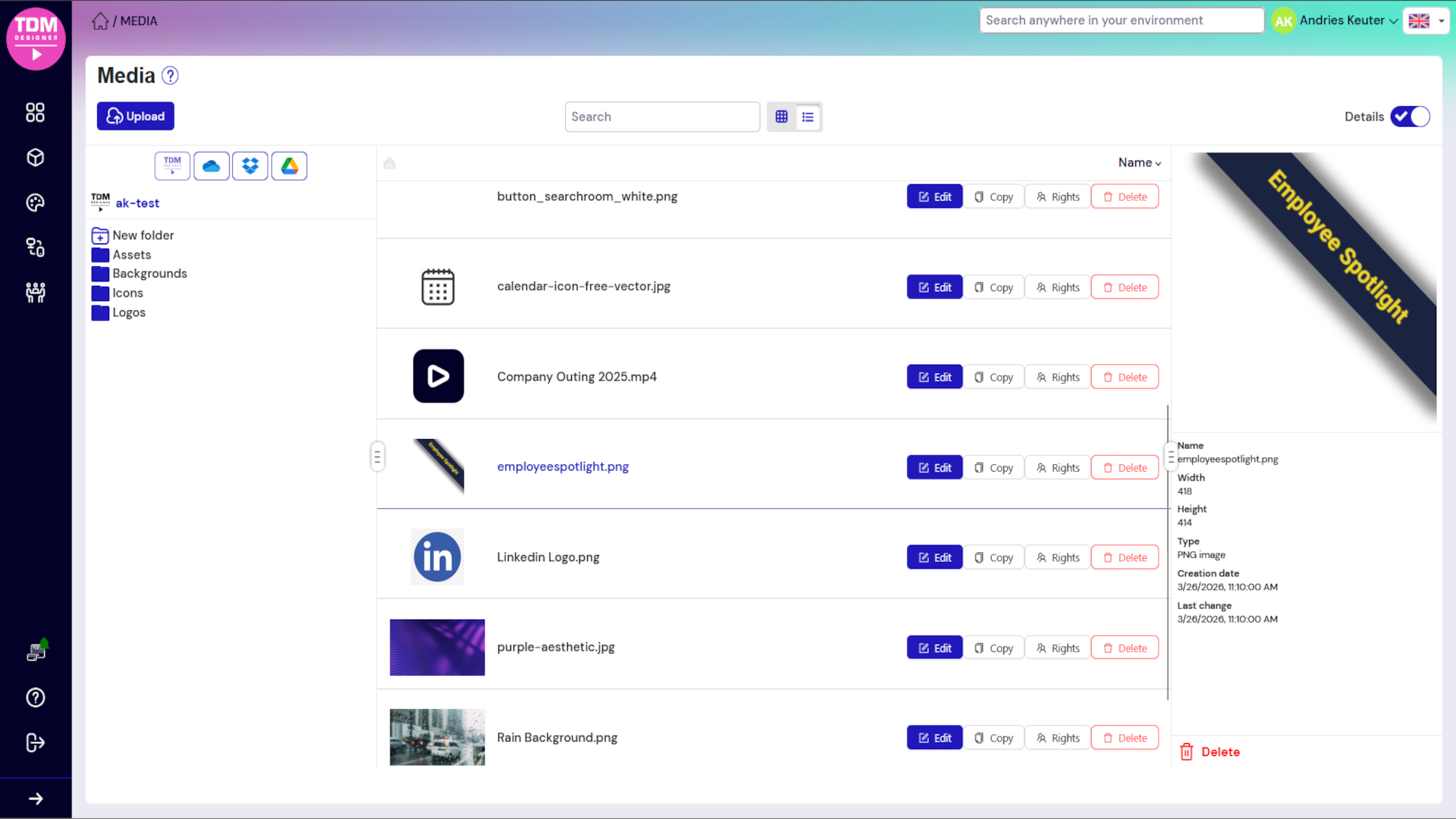
Task: Select the Dropbox storage source
Action: coord(250,165)
